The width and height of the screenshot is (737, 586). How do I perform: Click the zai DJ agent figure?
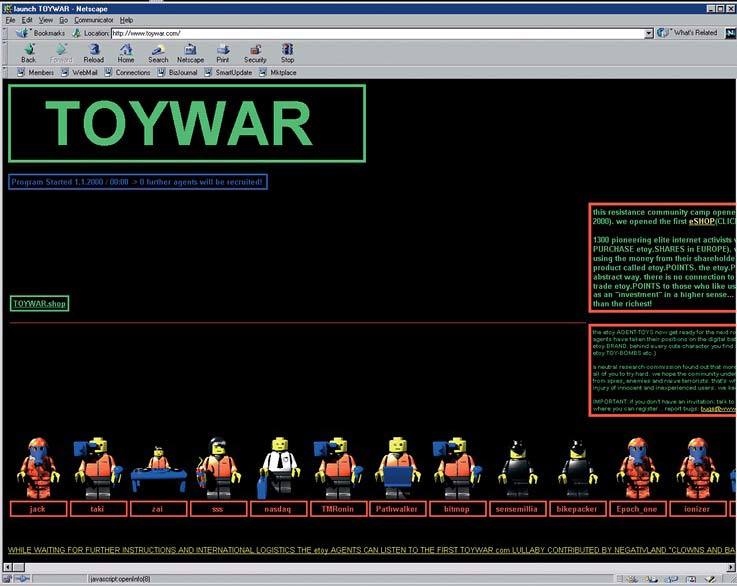click(x=158, y=468)
